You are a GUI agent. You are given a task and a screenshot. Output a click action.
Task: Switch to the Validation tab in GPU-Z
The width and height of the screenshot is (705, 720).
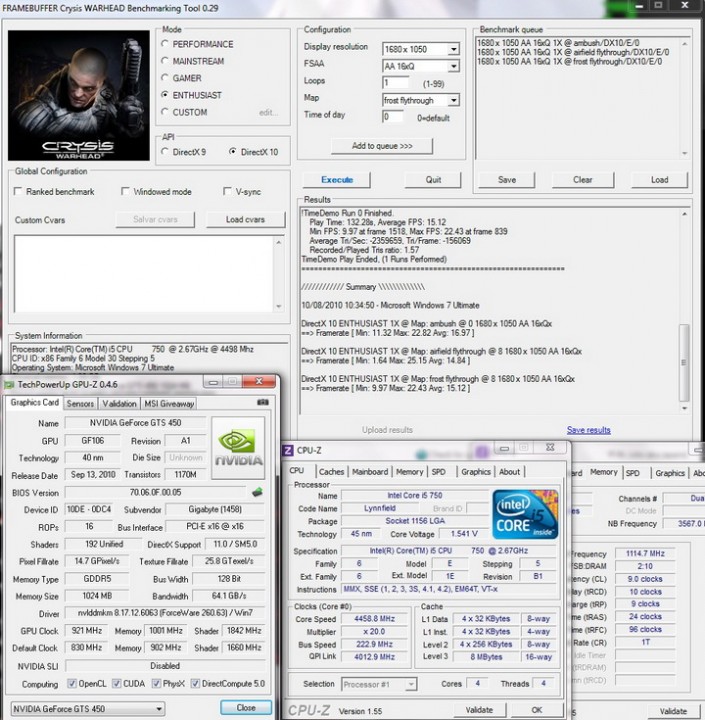[x=119, y=404]
